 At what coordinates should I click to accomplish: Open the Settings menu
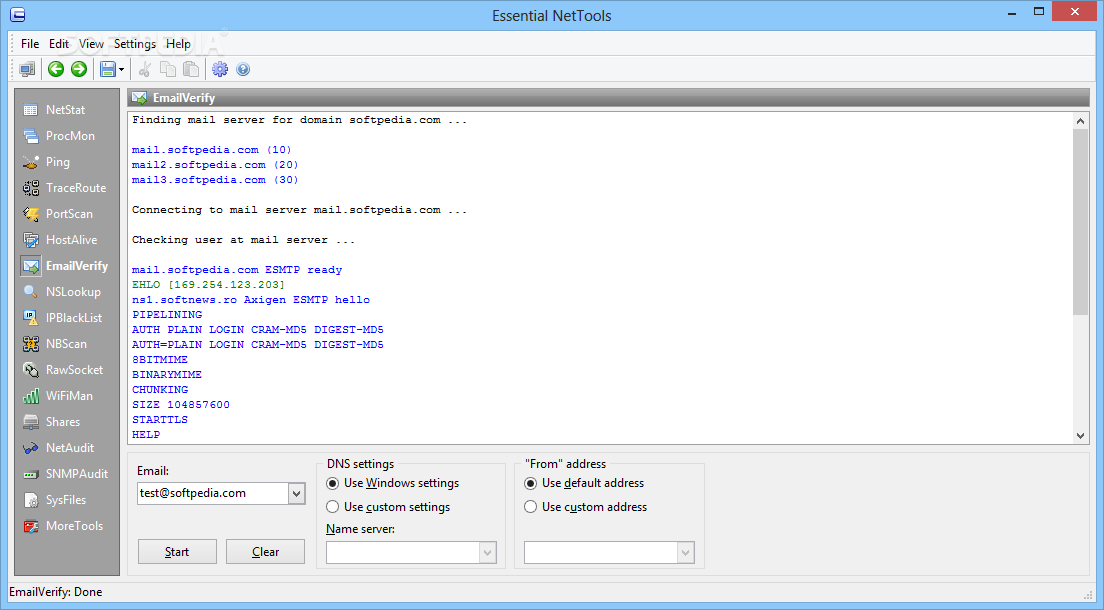[134, 44]
